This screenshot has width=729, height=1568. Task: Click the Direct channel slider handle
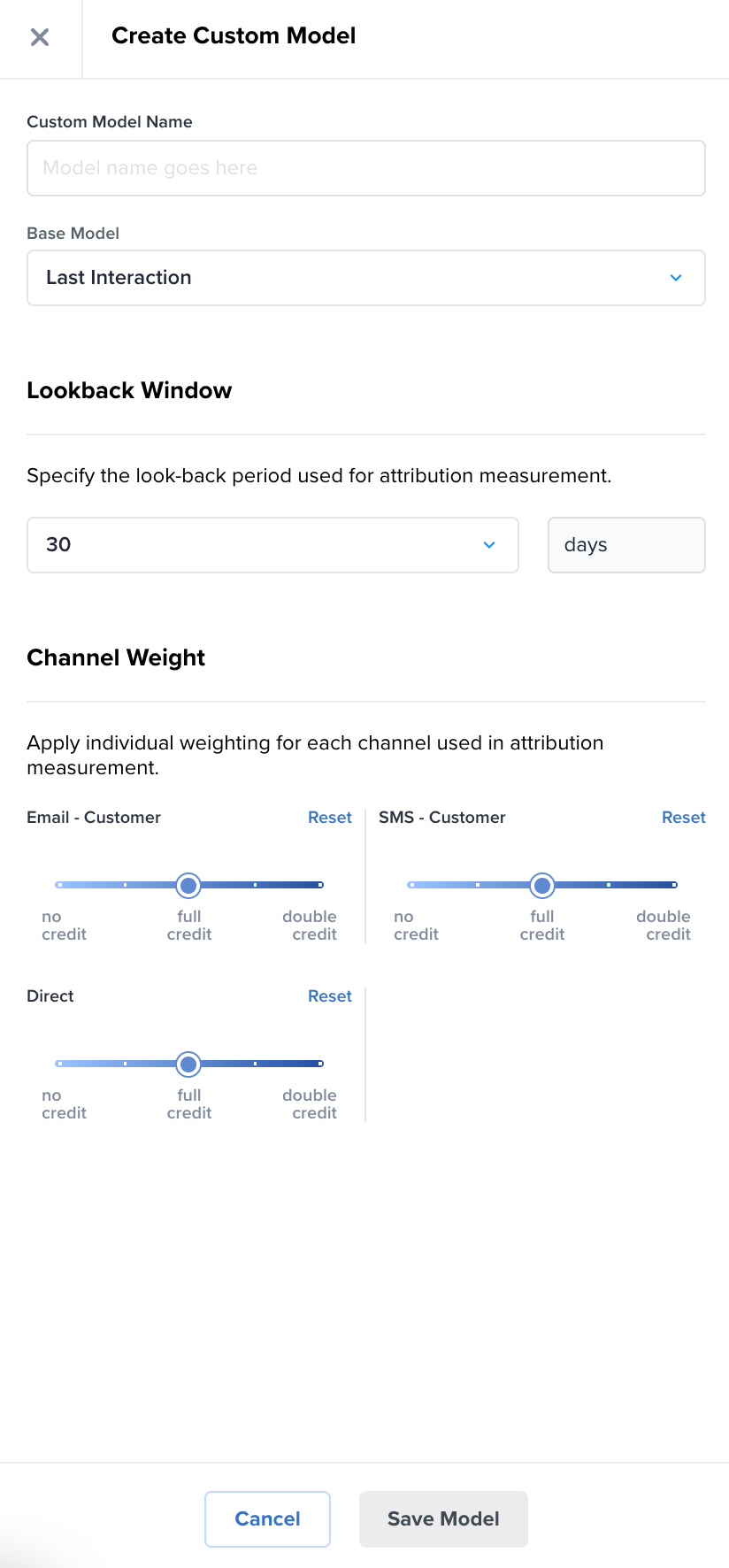(x=188, y=1064)
